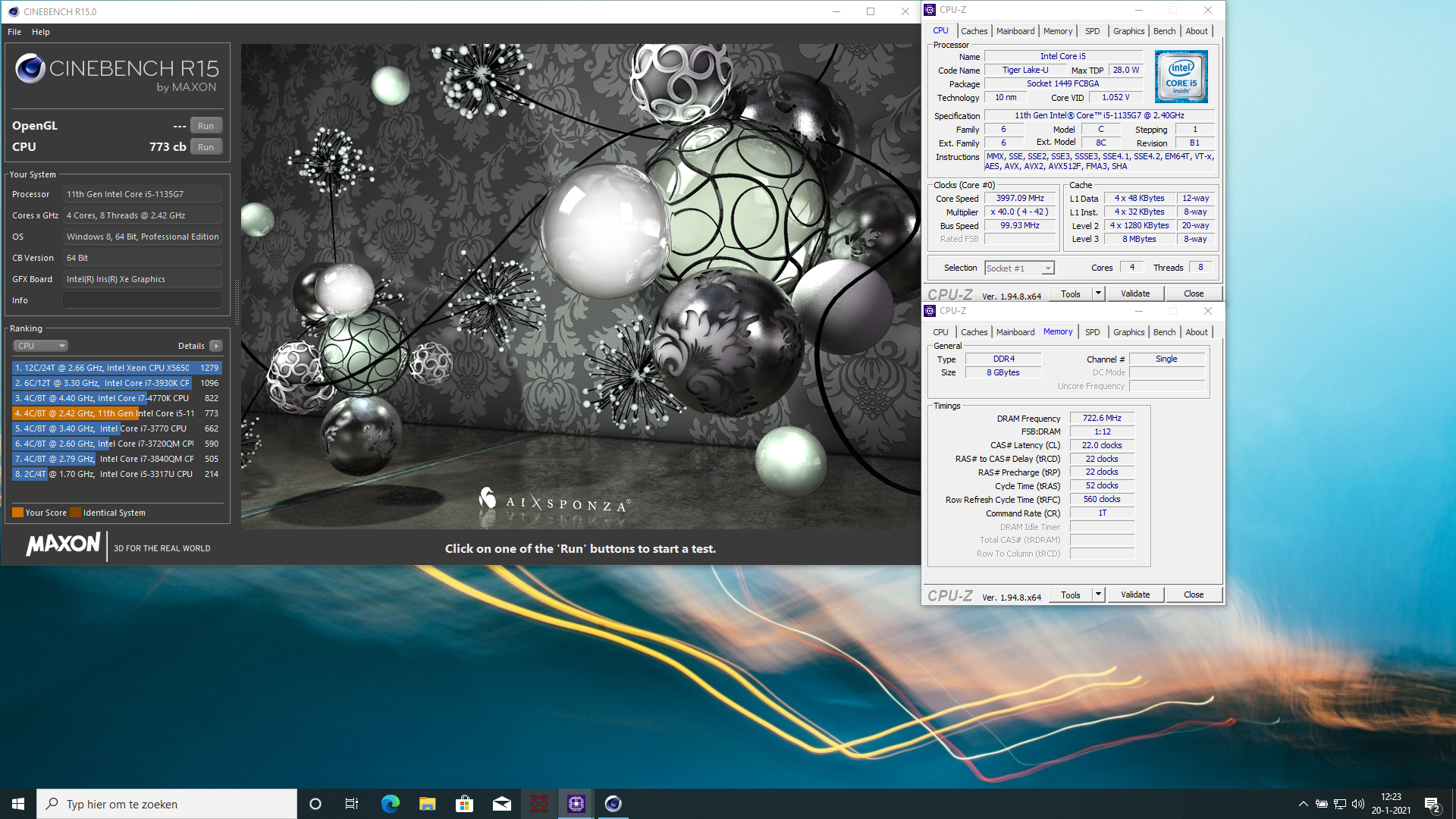
Task: Click the bottom CPU-Z title bar icon
Action: click(930, 311)
